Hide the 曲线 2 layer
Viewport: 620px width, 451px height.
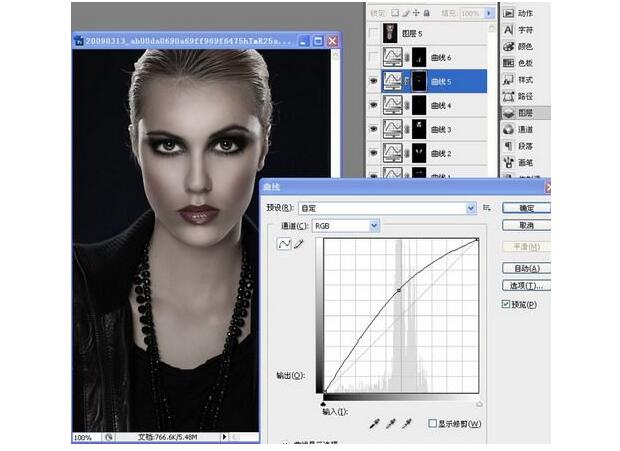pyautogui.click(x=373, y=153)
